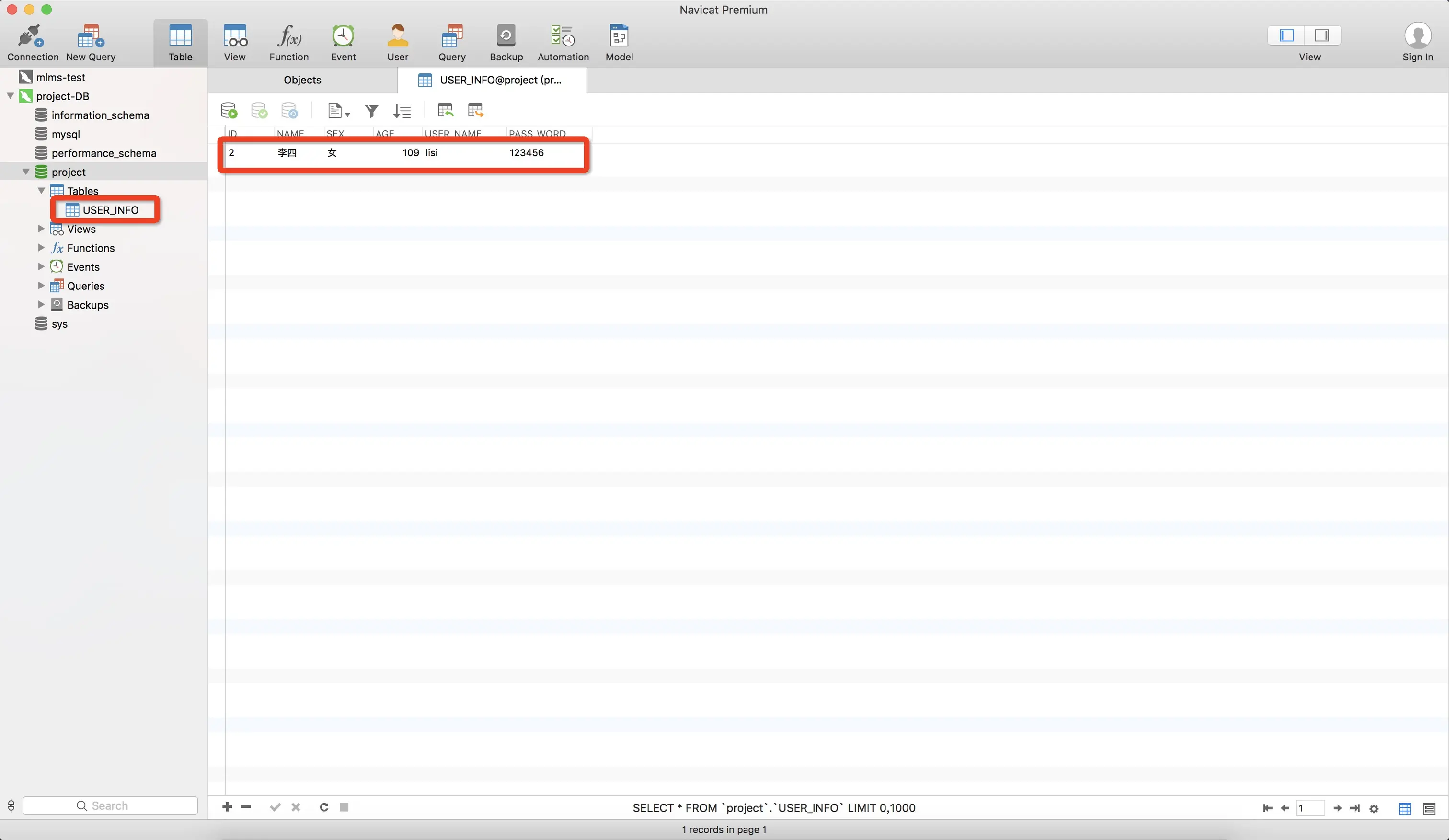1449x840 pixels.
Task: Toggle the right sidebar panel view
Action: pos(1322,35)
